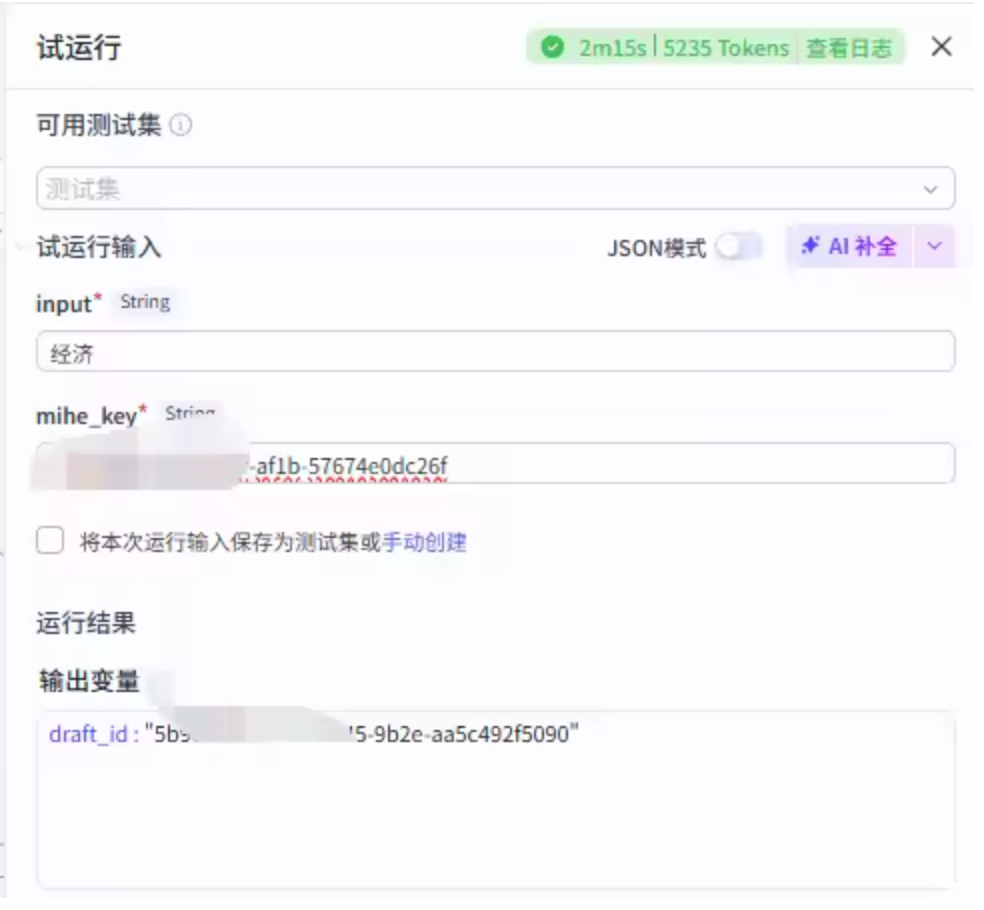Click the input field containing 经济
984x910 pixels.
(495, 352)
